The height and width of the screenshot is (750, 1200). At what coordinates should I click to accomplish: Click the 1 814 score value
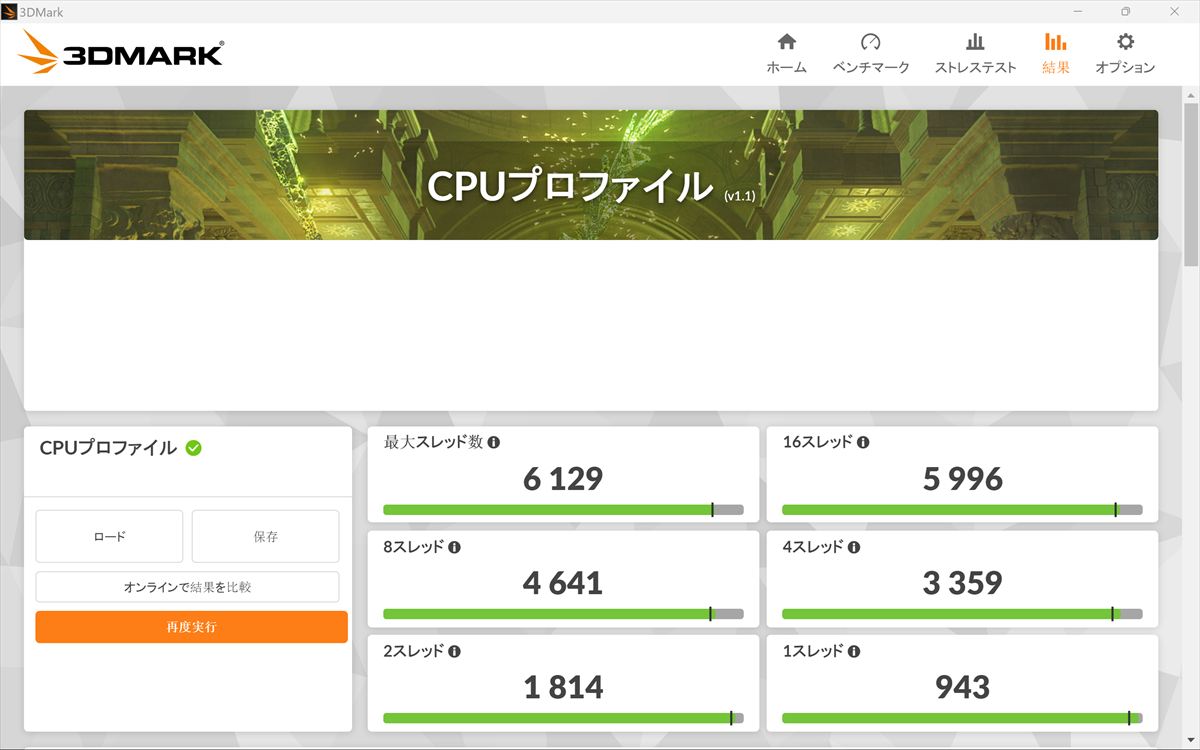pos(563,687)
